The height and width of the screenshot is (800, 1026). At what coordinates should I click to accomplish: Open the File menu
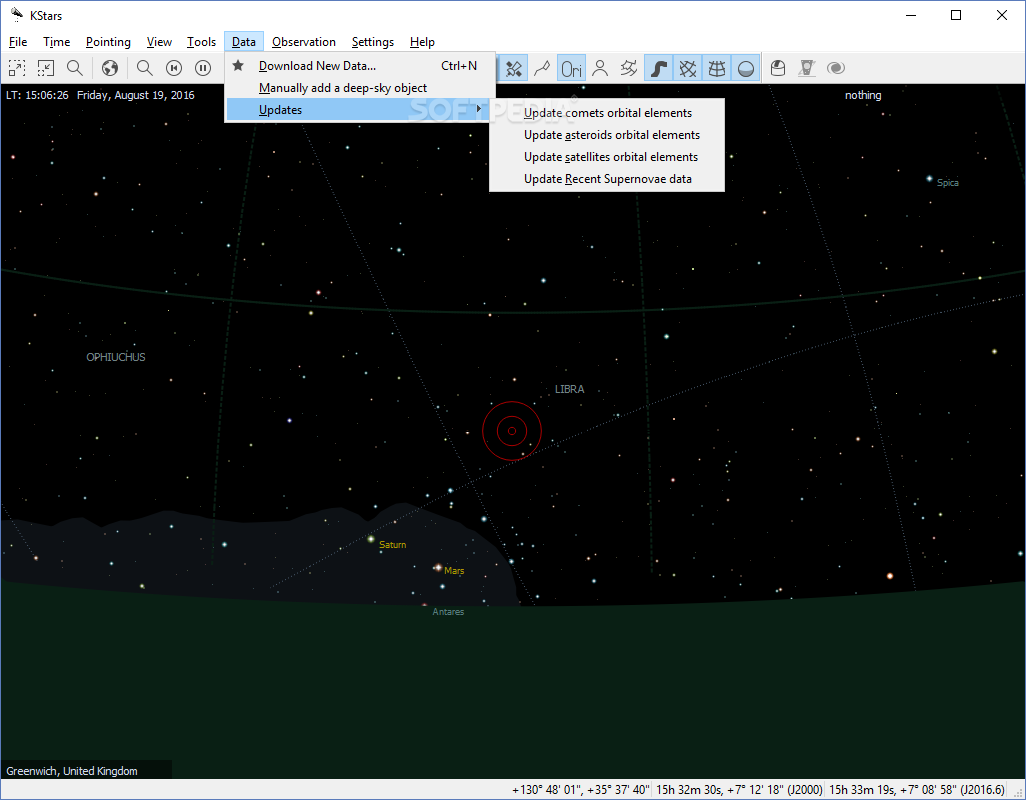pos(18,42)
